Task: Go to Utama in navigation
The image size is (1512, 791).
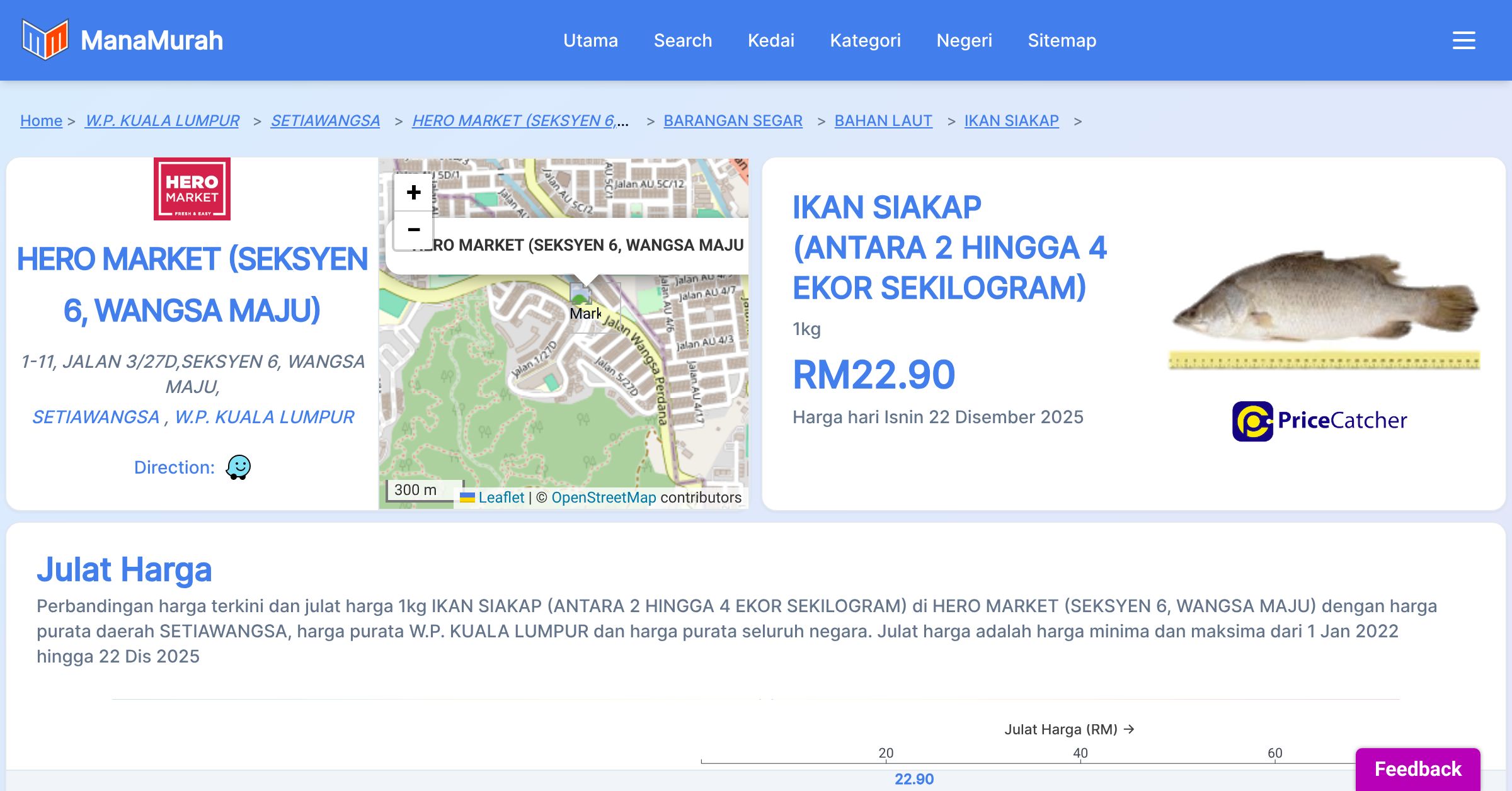Action: pyautogui.click(x=590, y=40)
